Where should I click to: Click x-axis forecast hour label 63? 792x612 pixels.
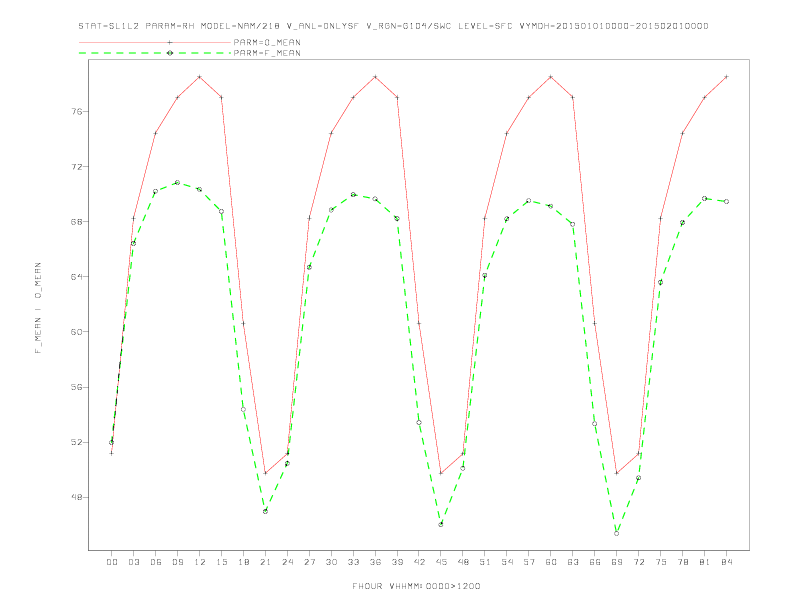(x=573, y=562)
